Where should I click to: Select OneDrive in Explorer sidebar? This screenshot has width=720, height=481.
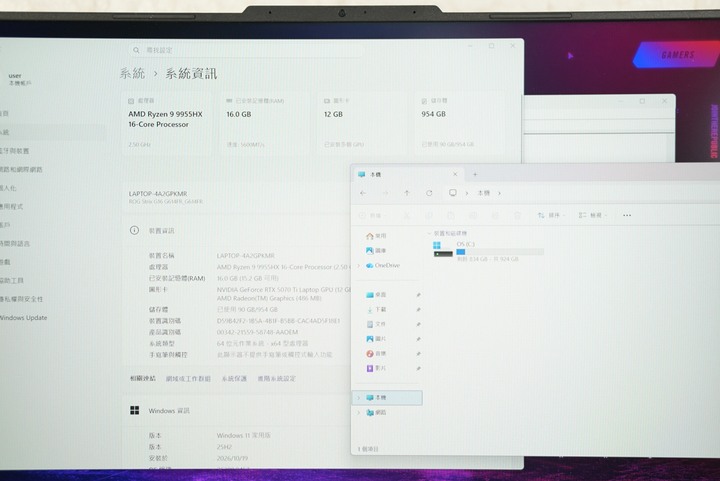click(x=382, y=265)
